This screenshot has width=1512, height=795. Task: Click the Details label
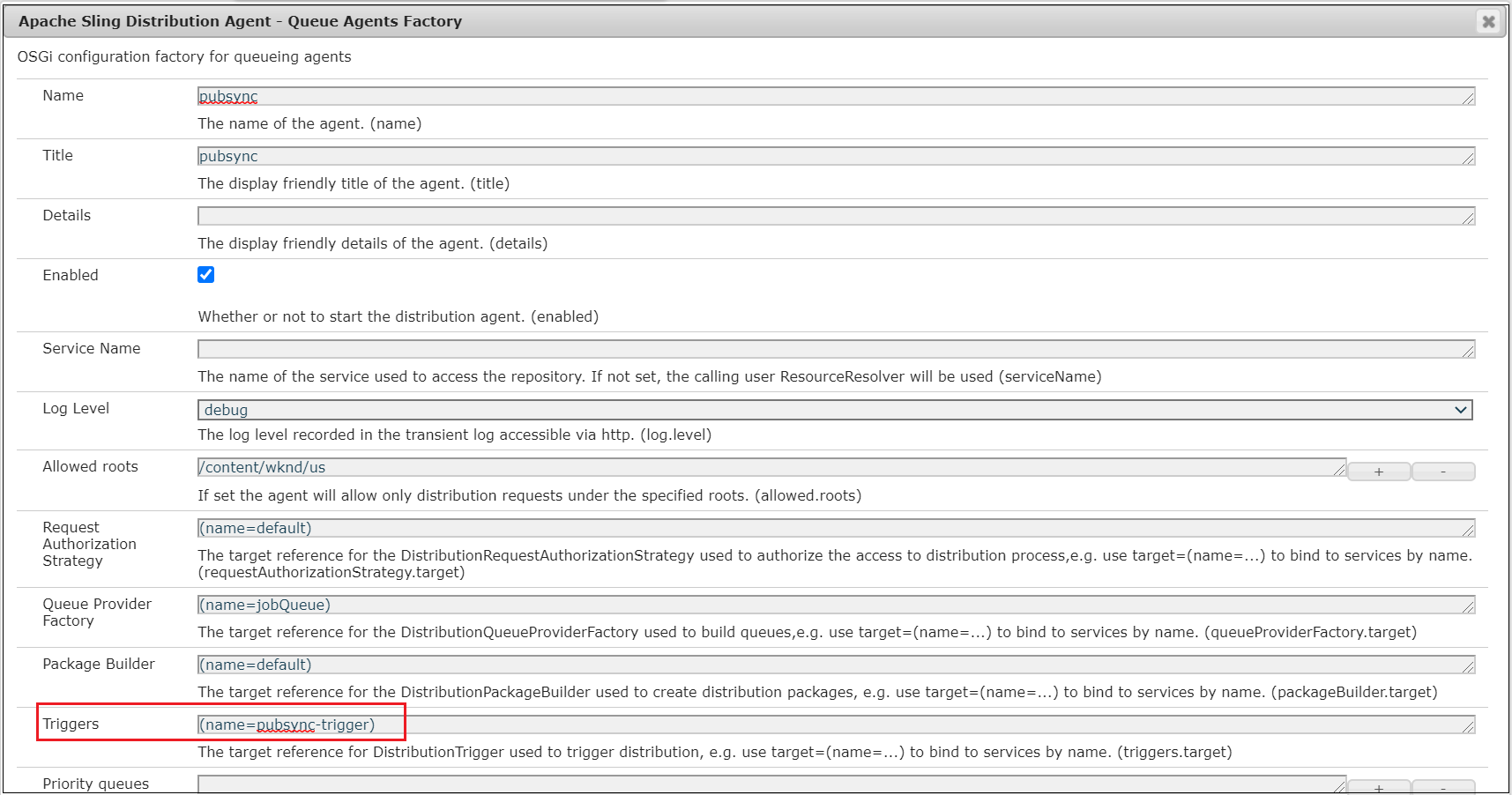(67, 215)
